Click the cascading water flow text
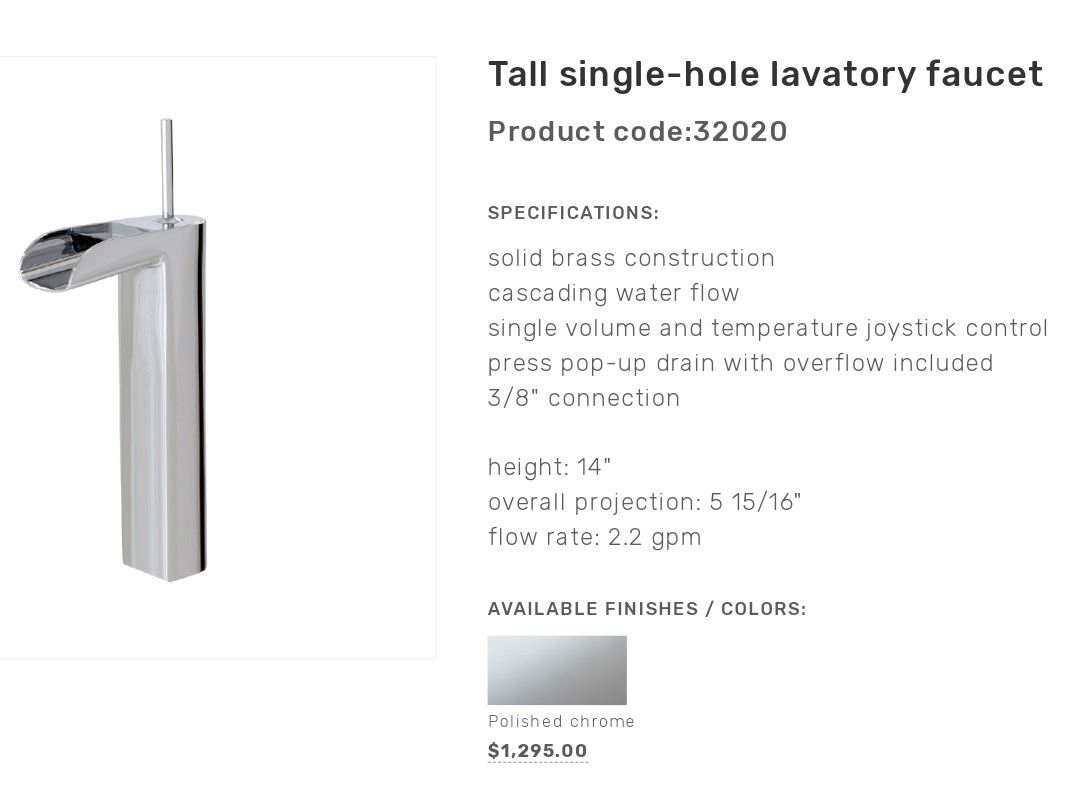The height and width of the screenshot is (791, 1079). coord(613,293)
